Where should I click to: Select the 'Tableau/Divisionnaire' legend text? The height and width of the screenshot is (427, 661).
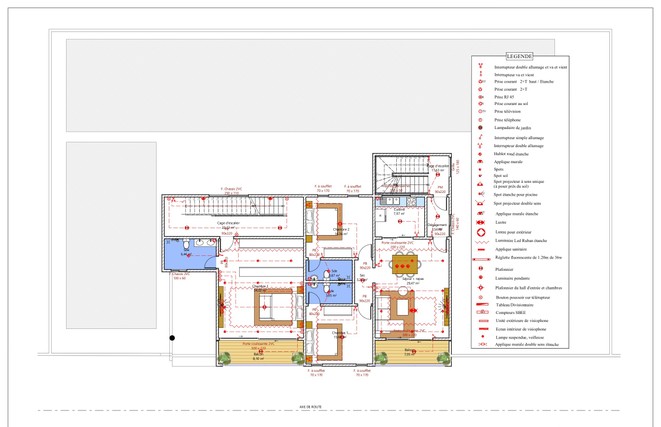click(515, 305)
